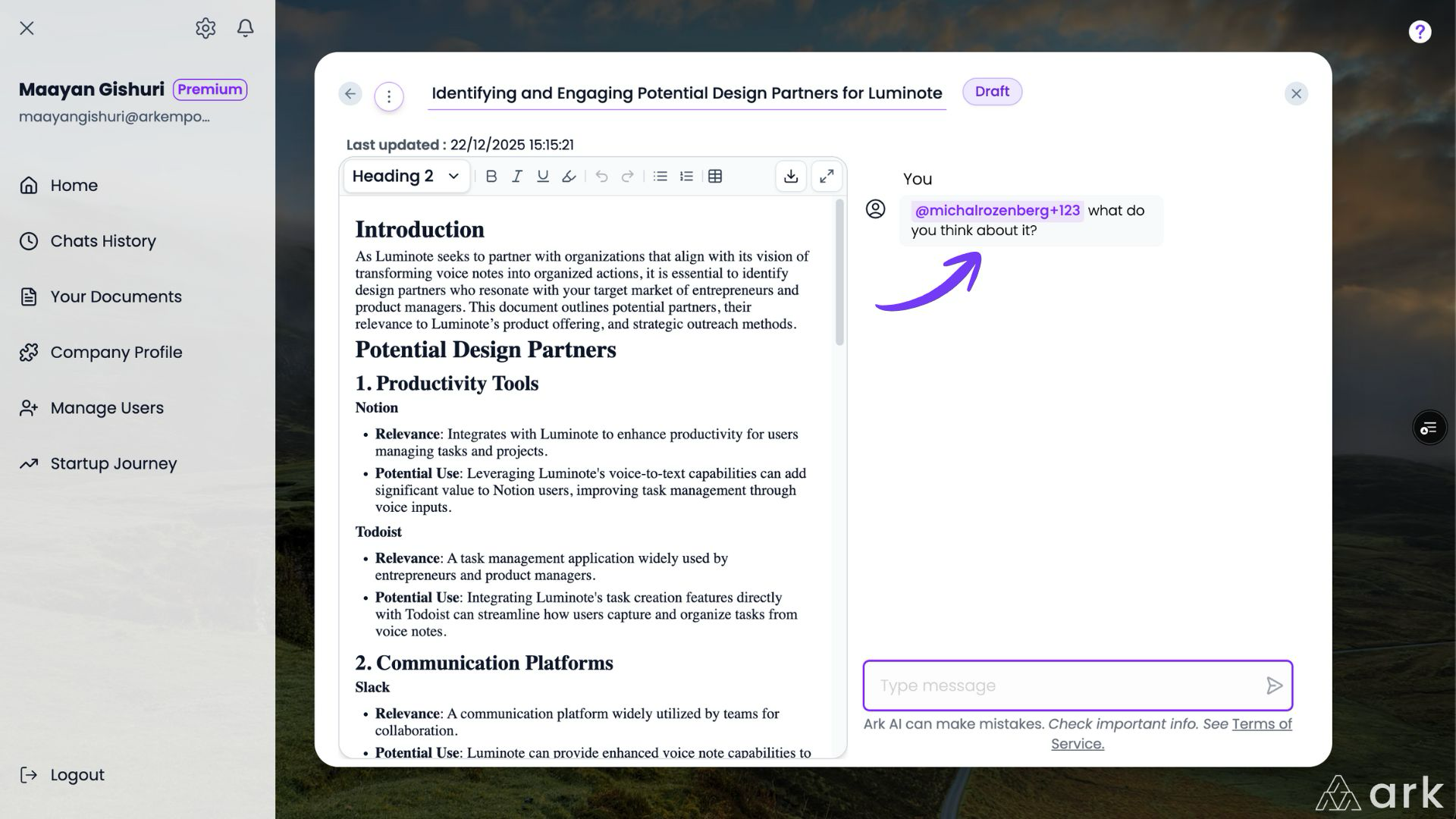Click the underline formatting icon

click(543, 177)
